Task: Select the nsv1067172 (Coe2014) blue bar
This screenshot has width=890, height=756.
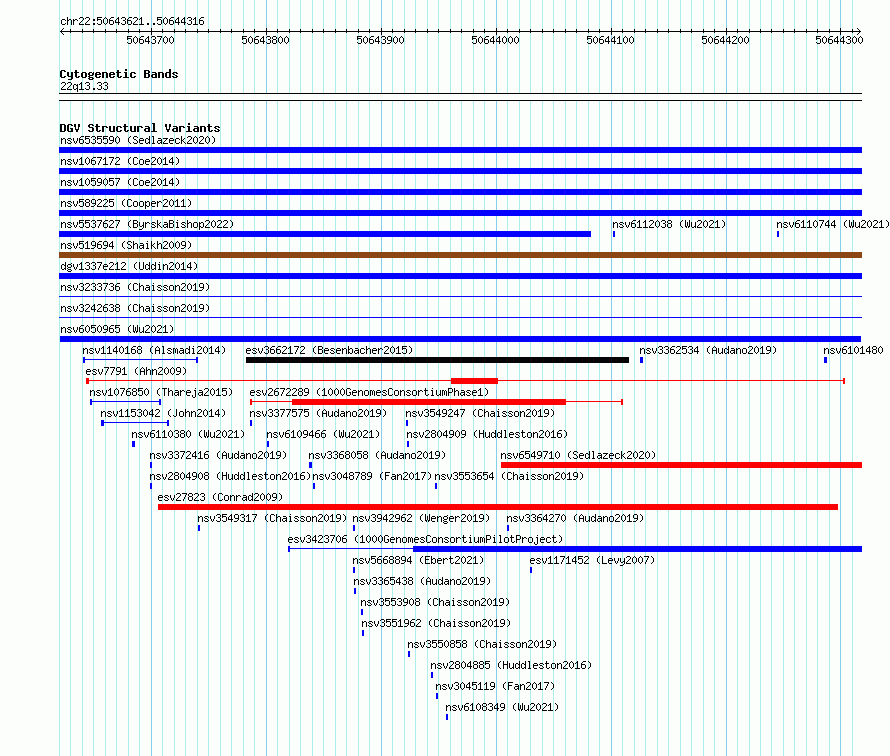Action: [460, 171]
